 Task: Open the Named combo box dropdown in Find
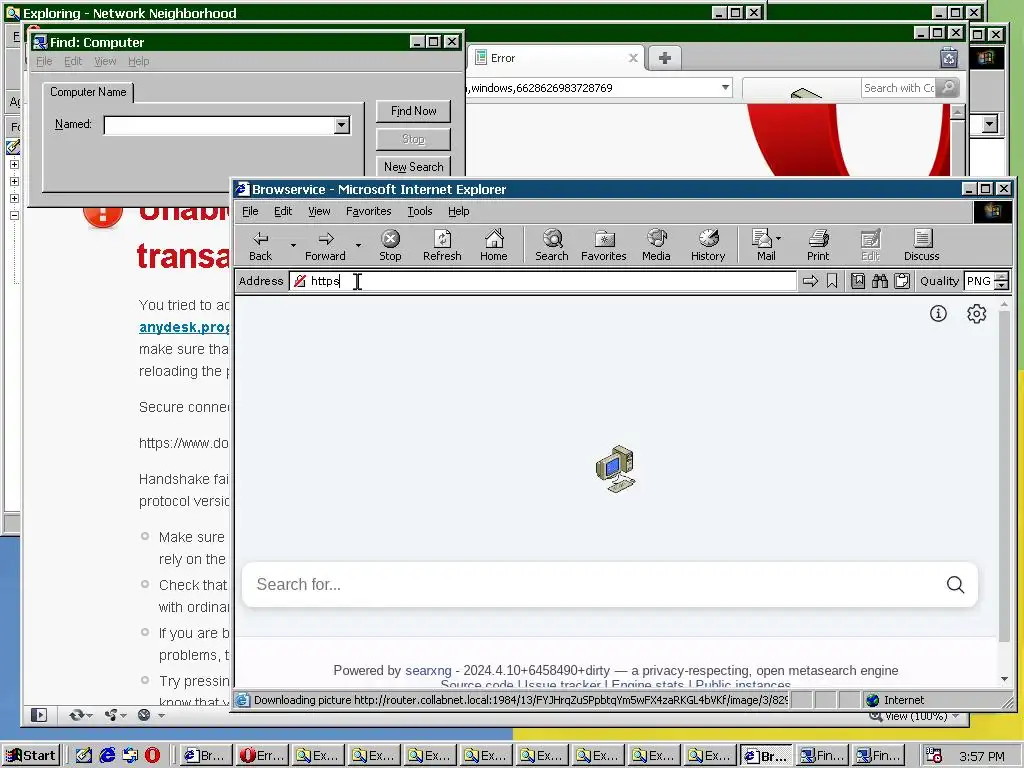(x=342, y=125)
